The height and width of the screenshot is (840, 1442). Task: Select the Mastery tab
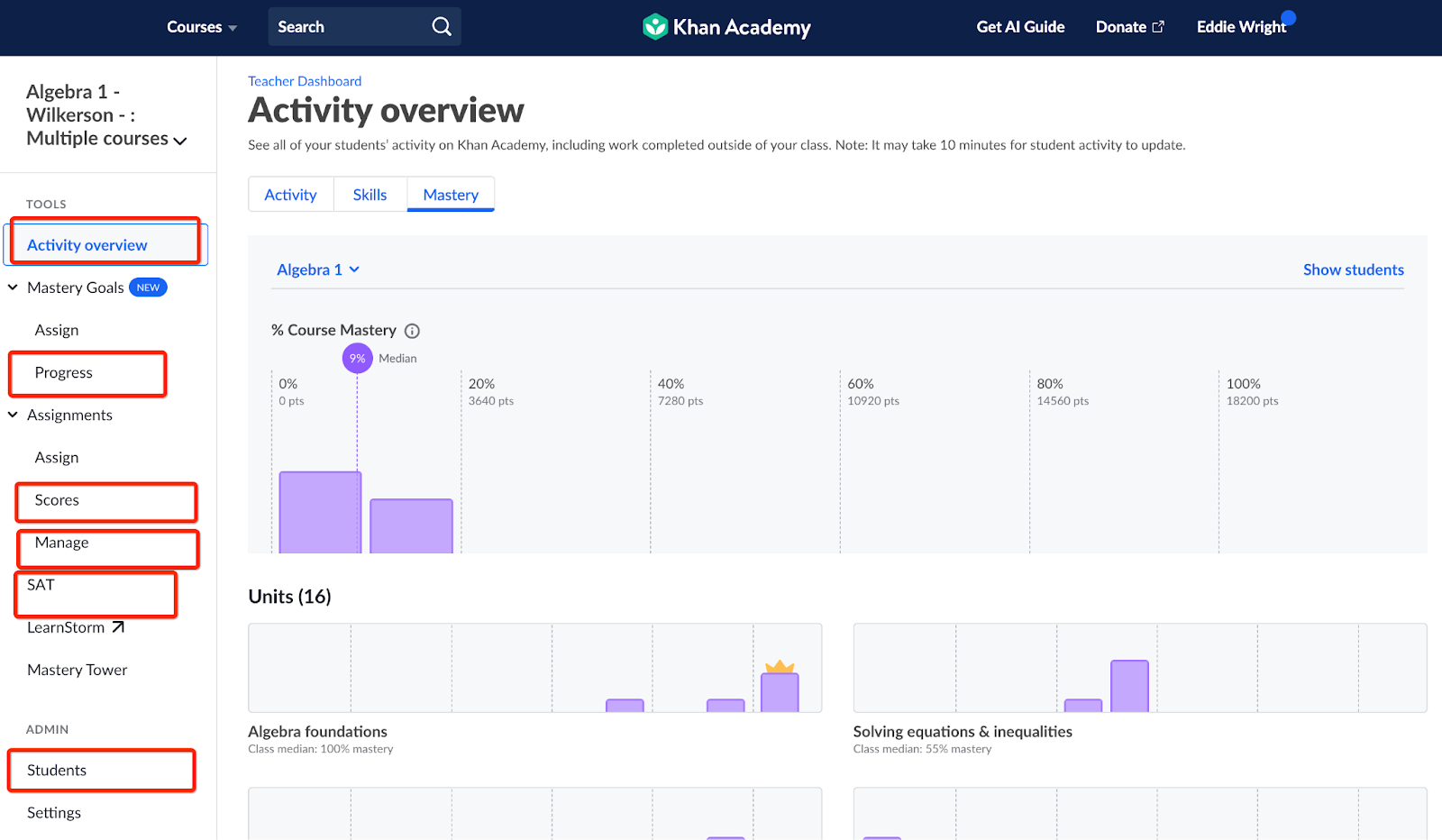tap(451, 195)
